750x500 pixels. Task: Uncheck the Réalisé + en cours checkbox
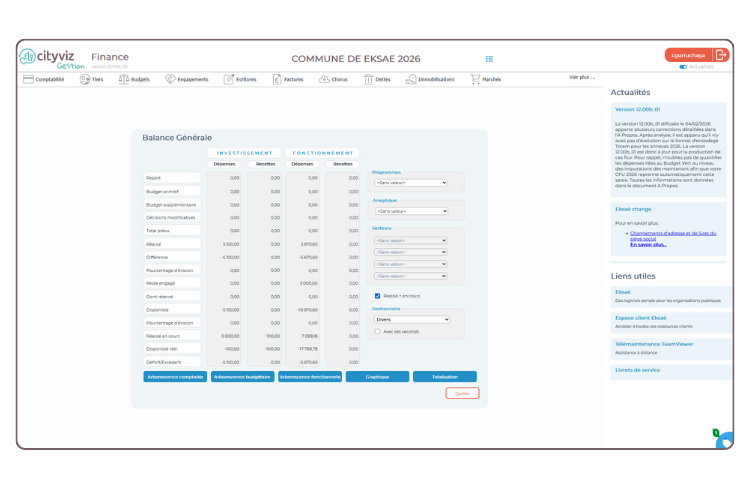pyautogui.click(x=377, y=296)
